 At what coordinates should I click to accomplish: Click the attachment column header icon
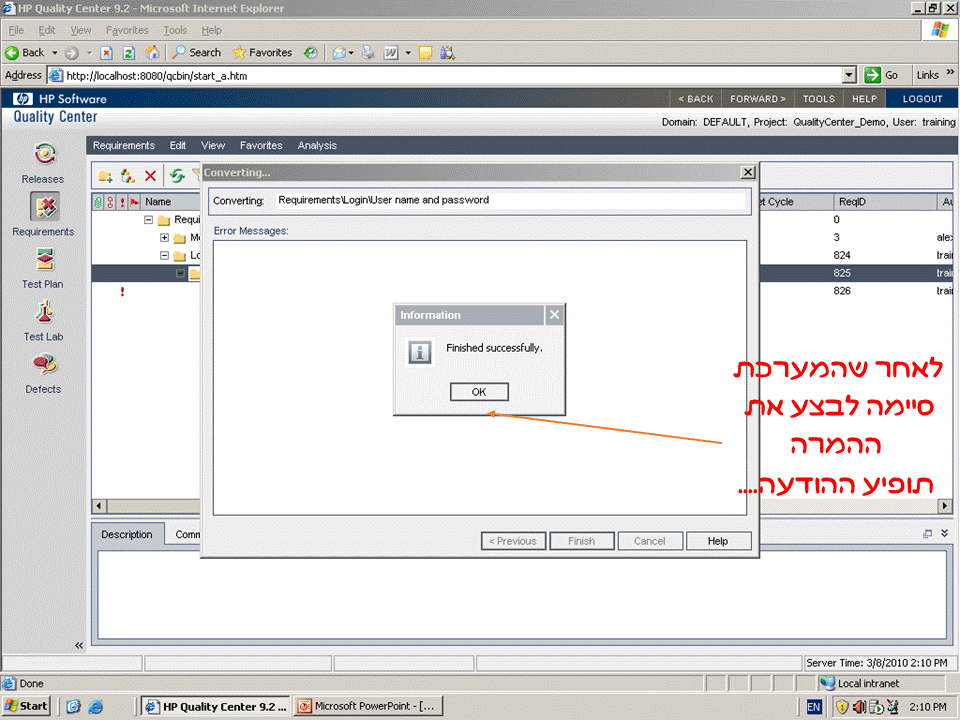pyautogui.click(x=98, y=201)
